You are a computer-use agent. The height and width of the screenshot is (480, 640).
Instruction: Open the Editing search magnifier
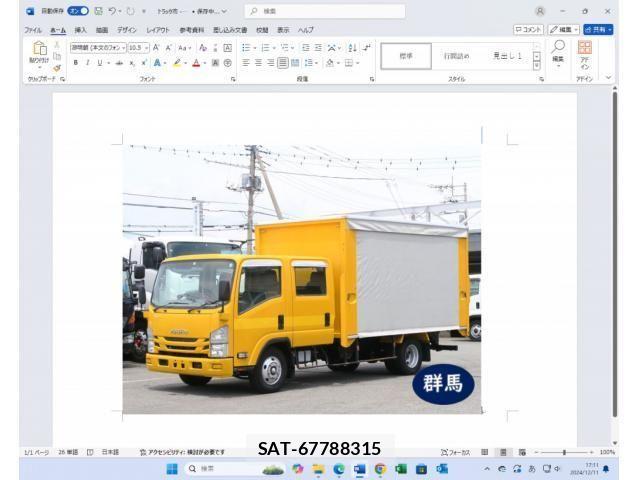[558, 52]
